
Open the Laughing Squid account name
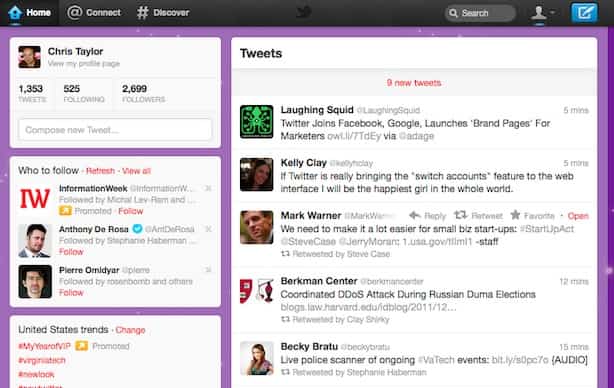tap(317, 110)
